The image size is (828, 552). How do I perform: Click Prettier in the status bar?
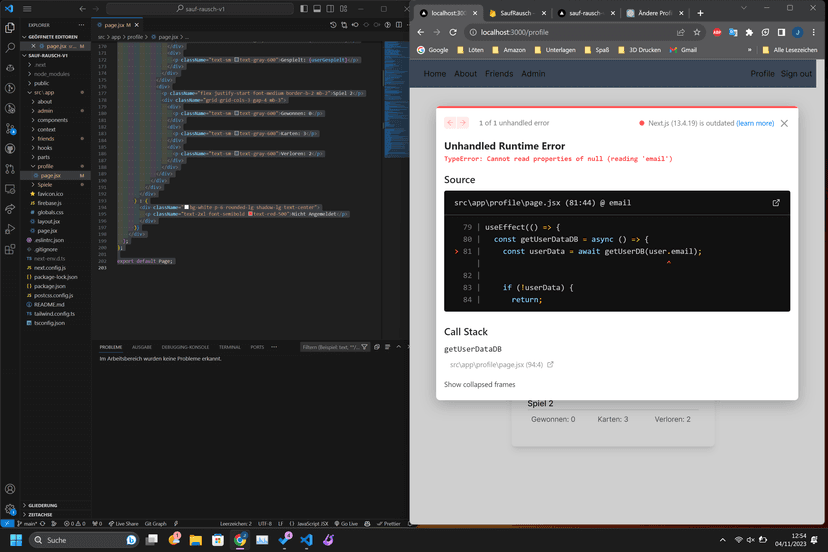pos(389,524)
